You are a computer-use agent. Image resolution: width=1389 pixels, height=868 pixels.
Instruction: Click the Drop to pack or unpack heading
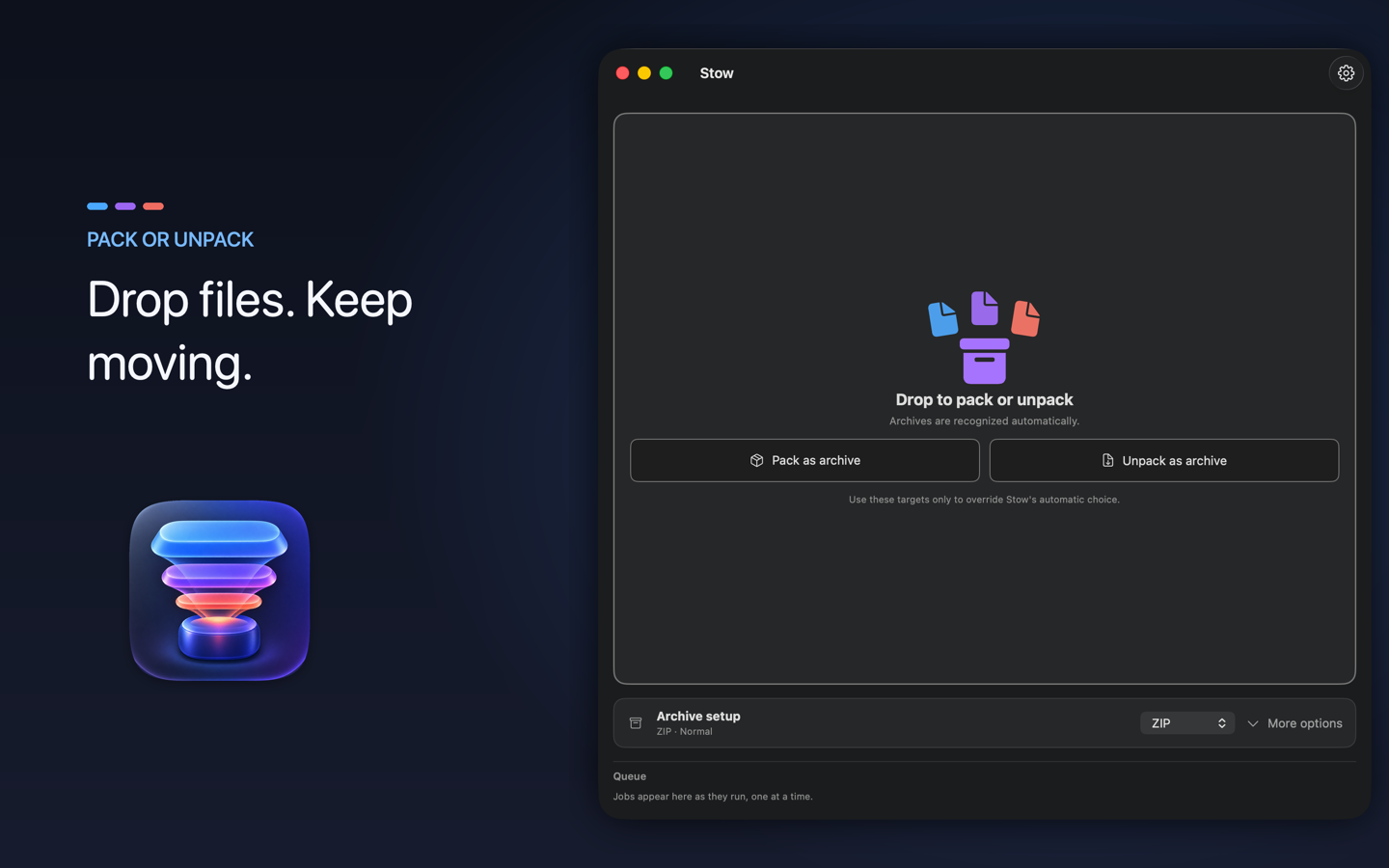point(984,399)
